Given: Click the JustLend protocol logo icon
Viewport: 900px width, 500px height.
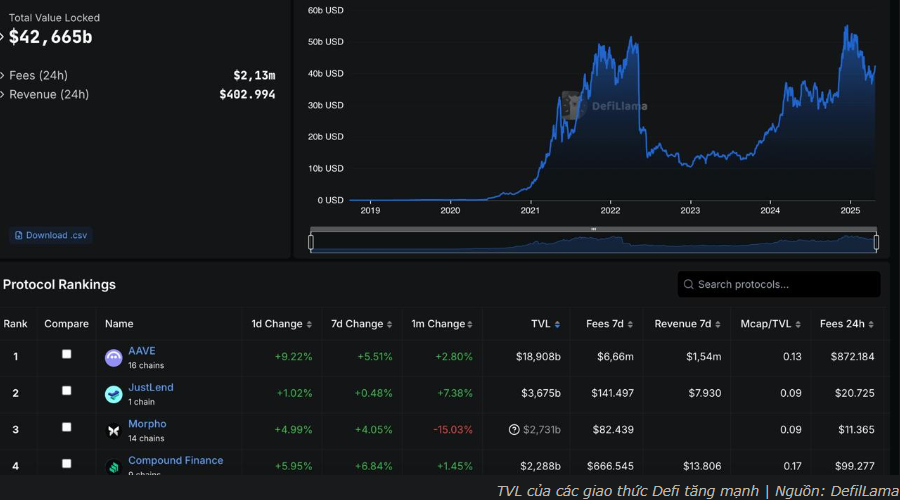Looking at the screenshot, I should click(x=114, y=394).
